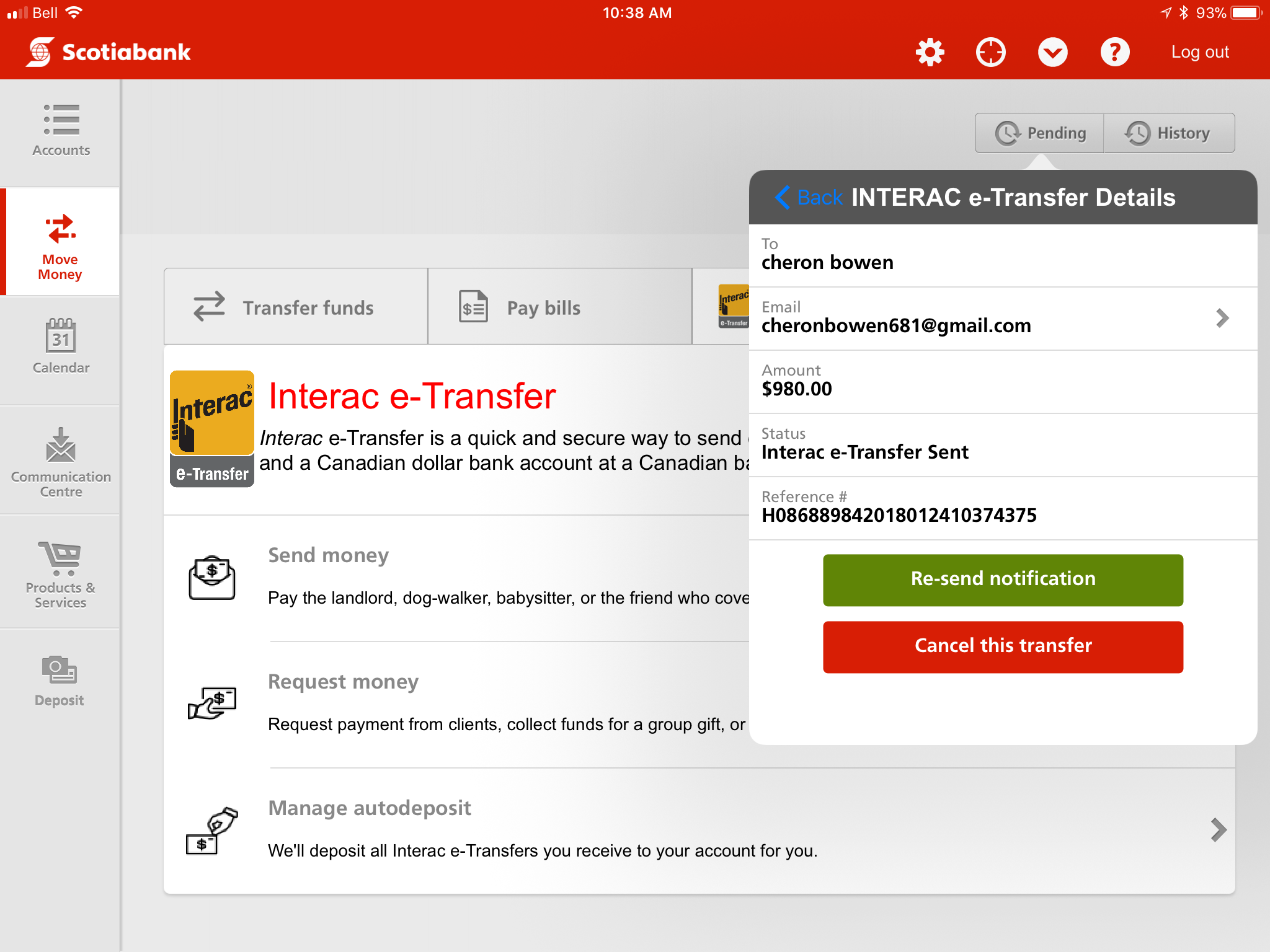Viewport: 1270px width, 952px height.
Task: Open Deposit in the sidebar
Action: (x=61, y=681)
